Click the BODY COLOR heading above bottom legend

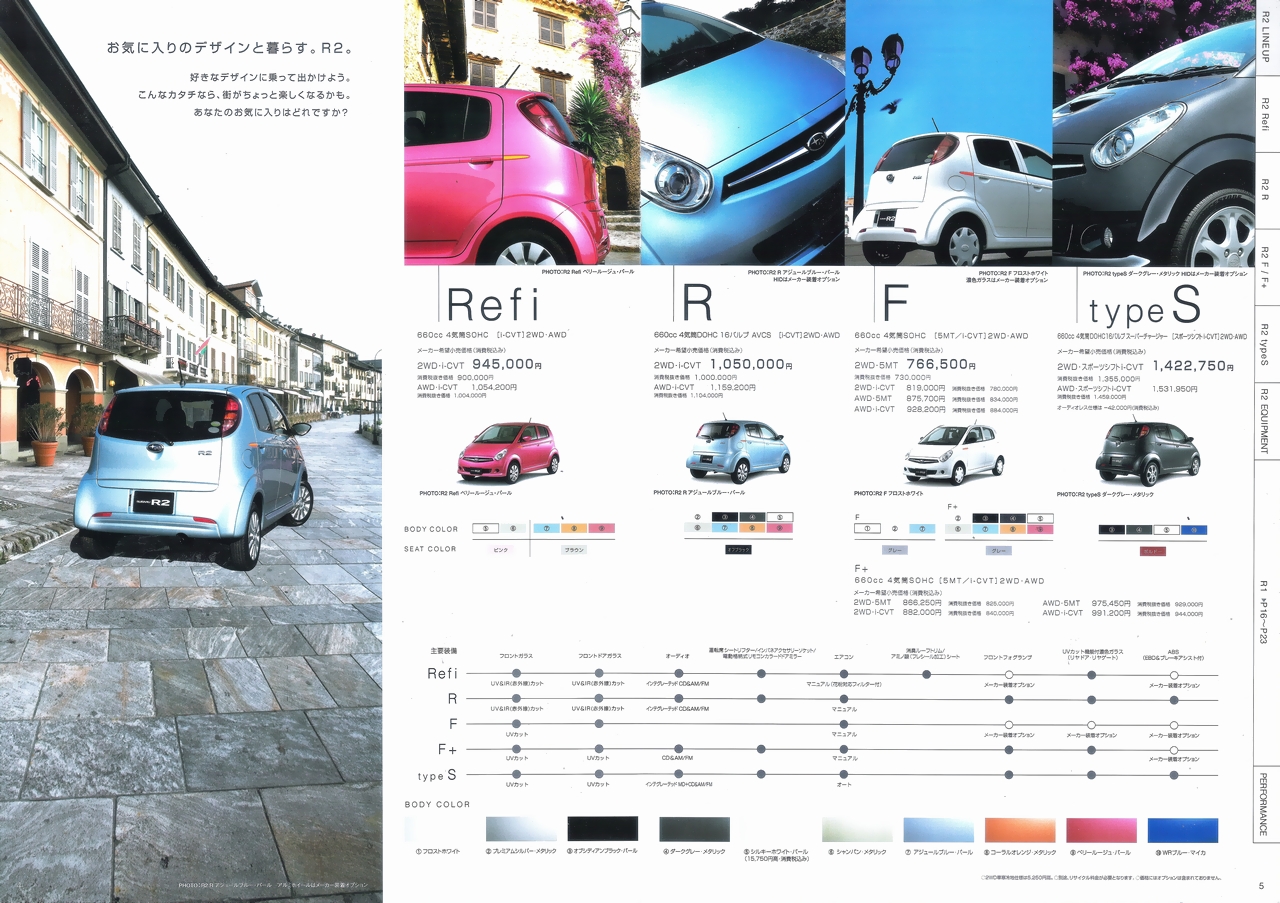[x=437, y=804]
